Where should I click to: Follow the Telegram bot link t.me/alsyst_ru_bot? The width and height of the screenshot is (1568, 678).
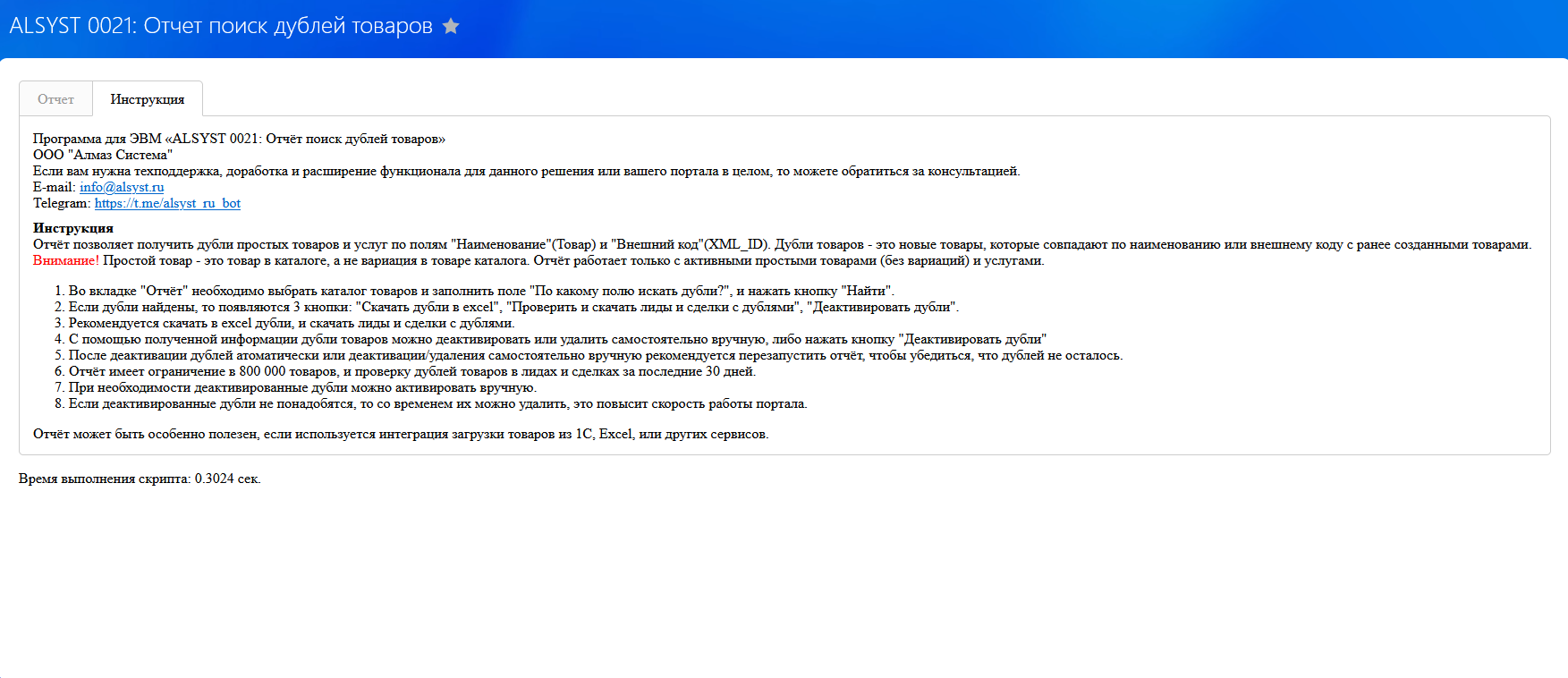[167, 203]
